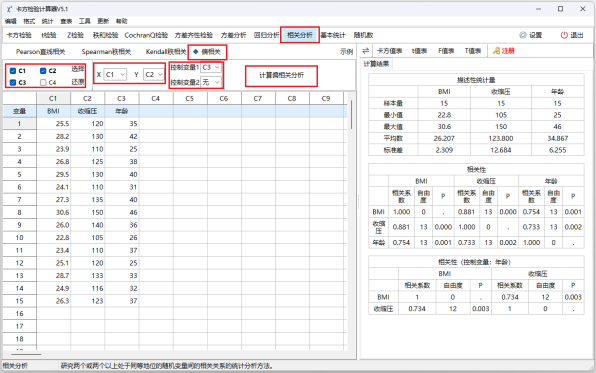596x373 pixels.
Task: Open the 工具 menu
Action: pyautogui.click(x=84, y=21)
